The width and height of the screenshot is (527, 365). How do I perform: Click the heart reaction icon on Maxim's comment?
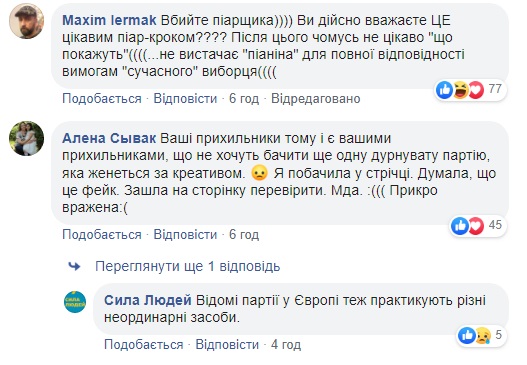[476, 90]
